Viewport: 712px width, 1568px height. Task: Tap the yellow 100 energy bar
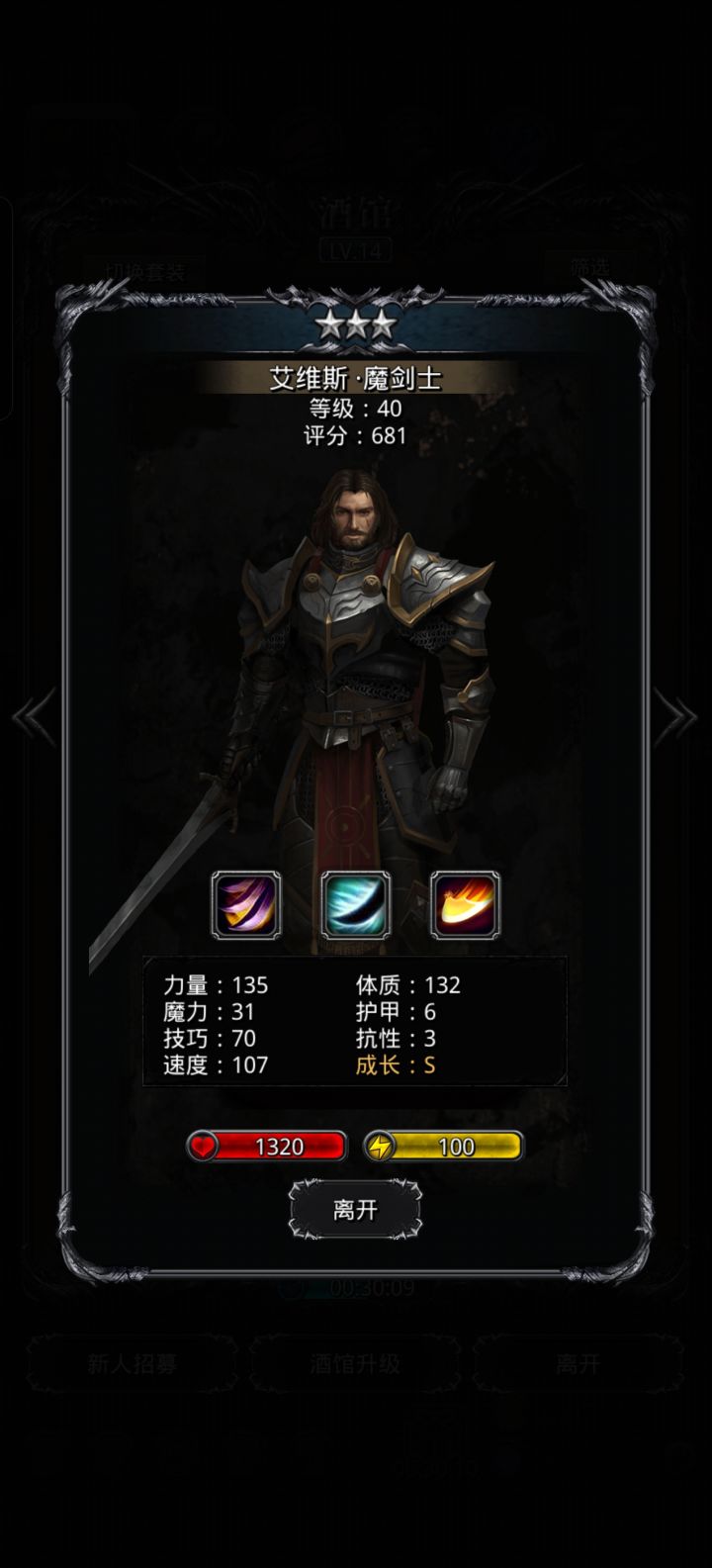click(444, 1147)
